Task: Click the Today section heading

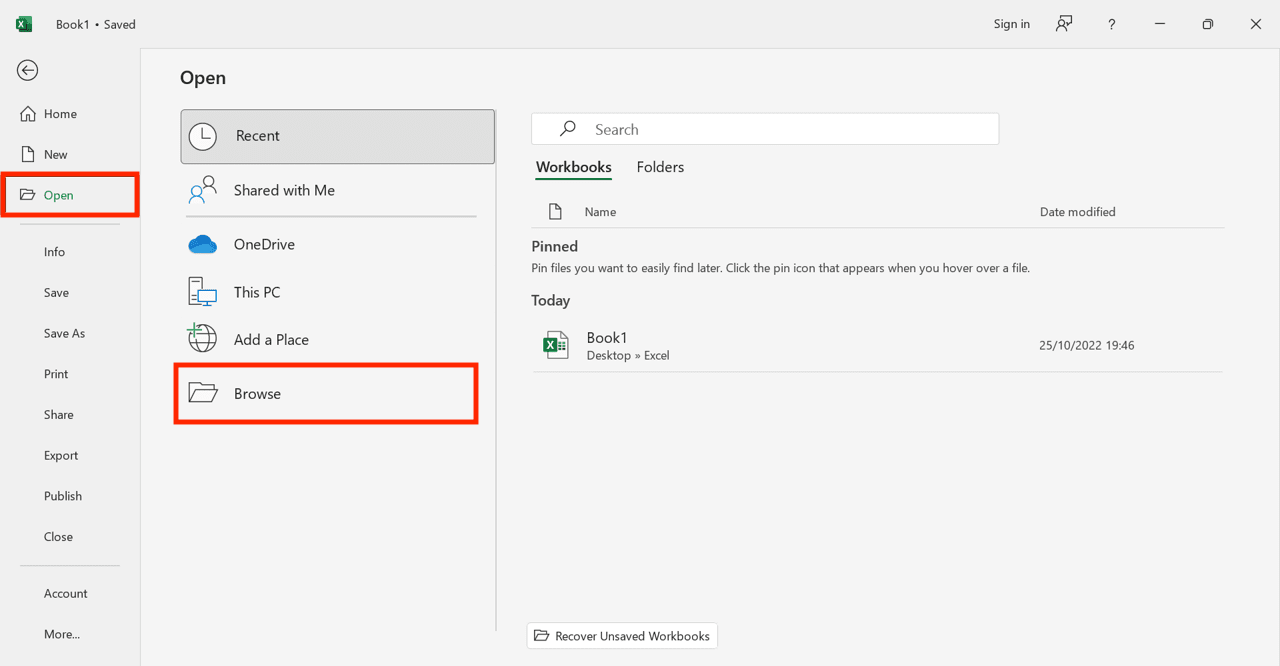Action: coord(551,300)
